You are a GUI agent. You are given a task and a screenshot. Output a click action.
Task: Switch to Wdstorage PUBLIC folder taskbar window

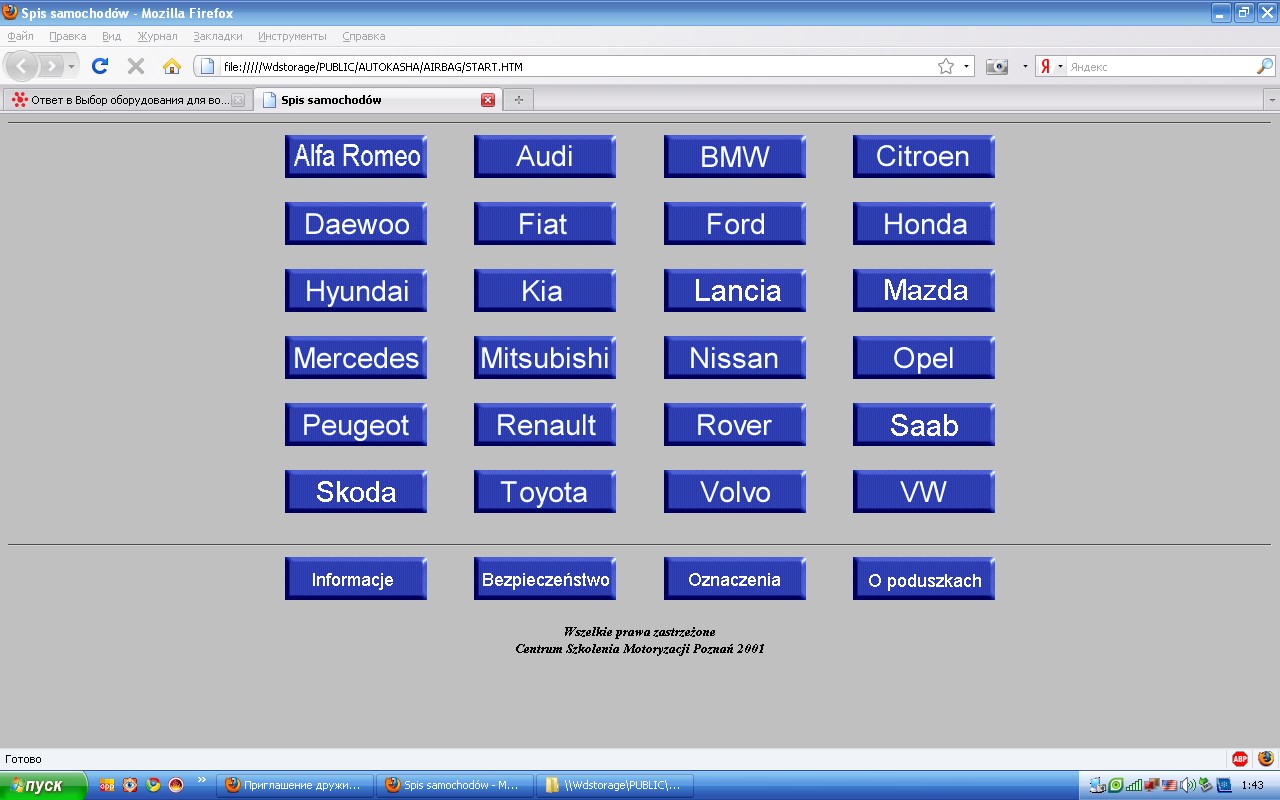[x=615, y=785]
